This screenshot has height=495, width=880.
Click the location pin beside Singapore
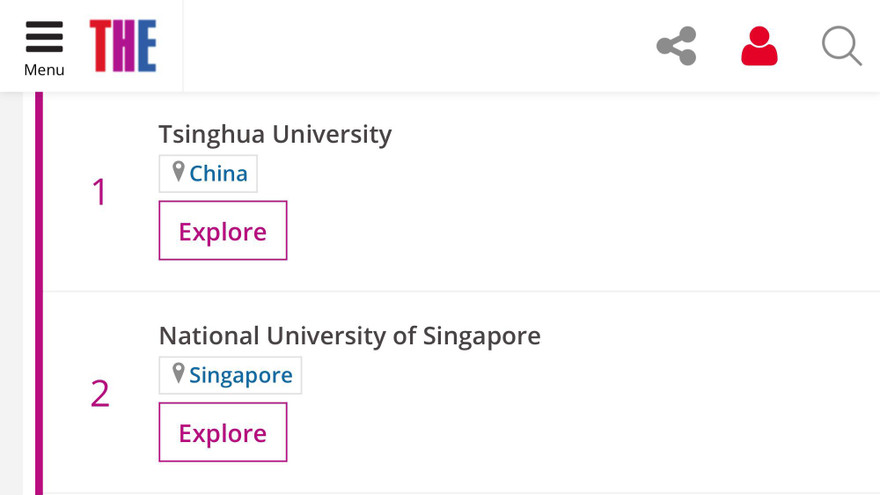click(x=178, y=374)
